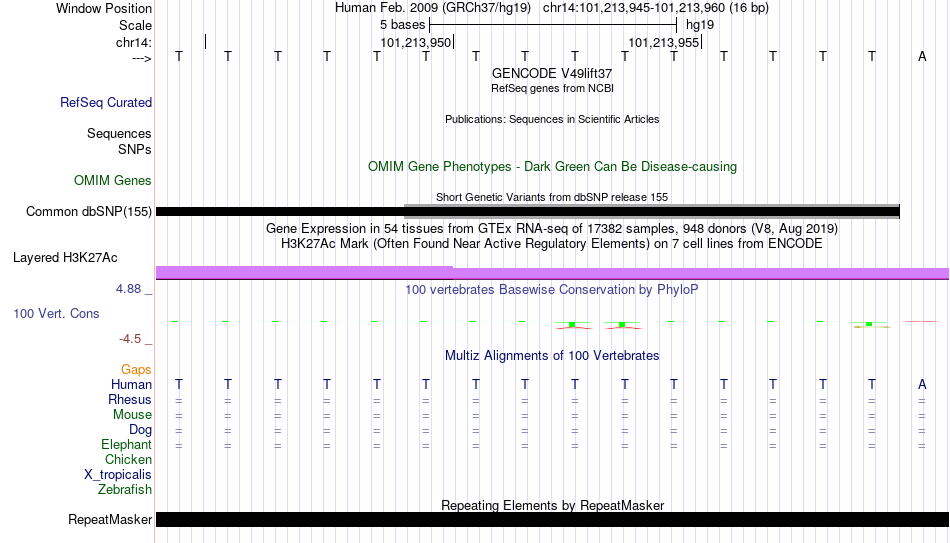This screenshot has width=950, height=543.
Task: Click OMIM Gene Phenotypes track title
Action: pos(552,167)
